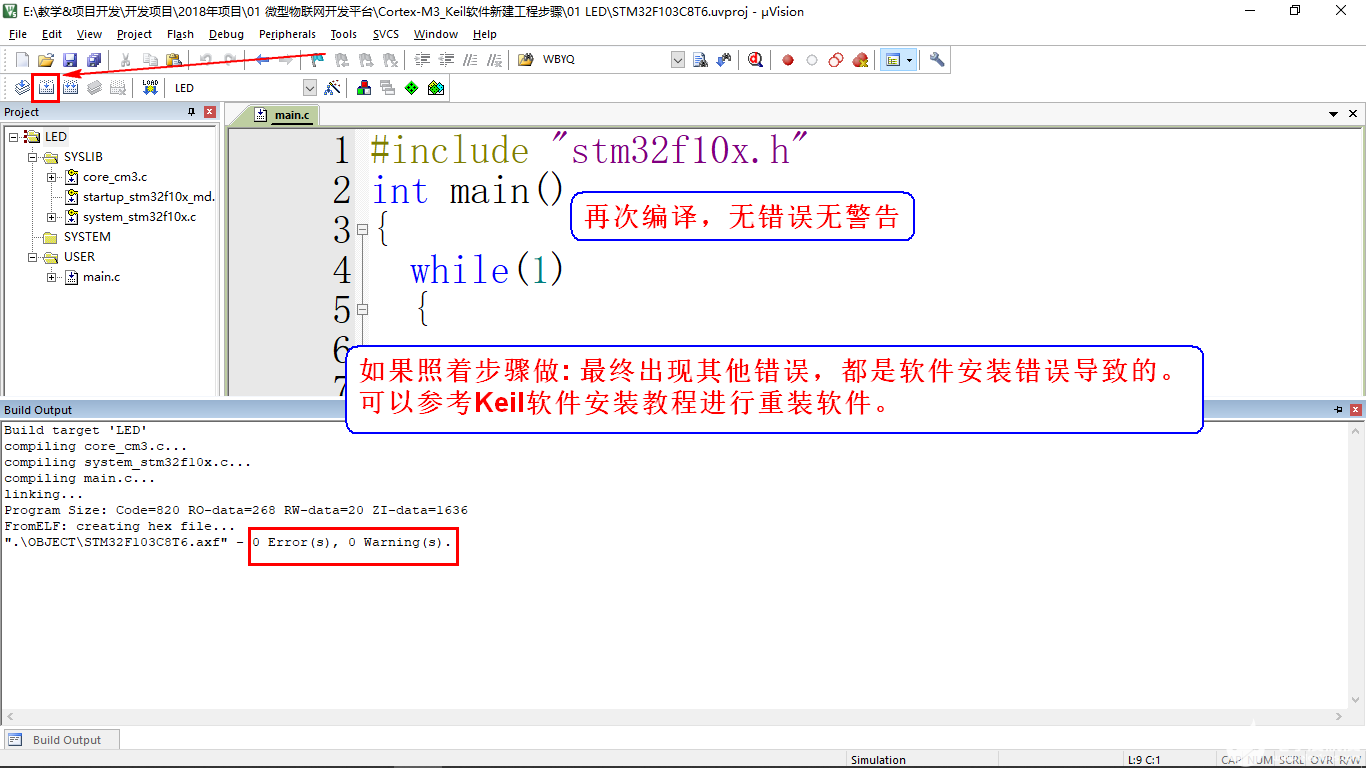Click the Program Size output line
The image size is (1366, 768).
(236, 510)
